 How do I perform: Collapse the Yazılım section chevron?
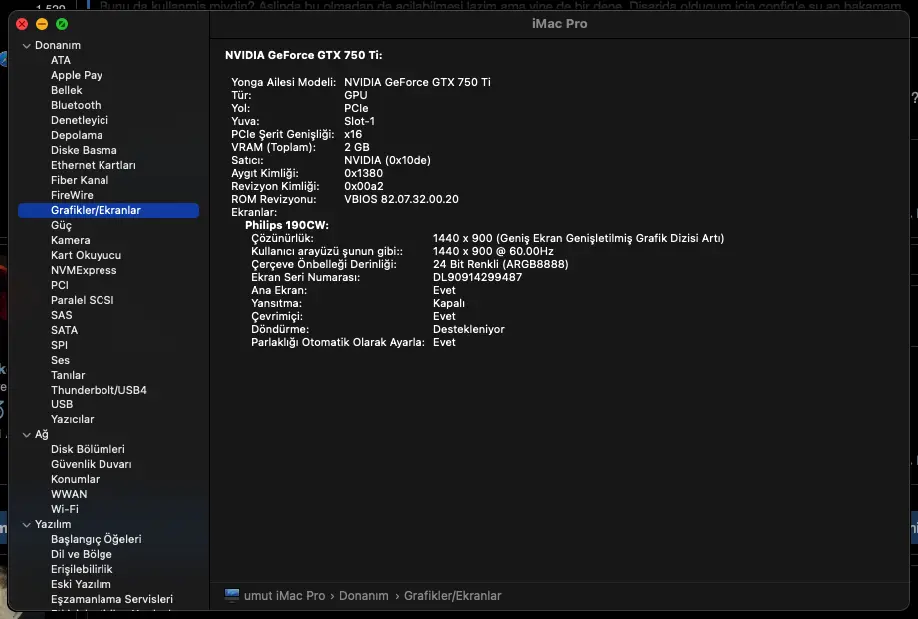pos(26,525)
